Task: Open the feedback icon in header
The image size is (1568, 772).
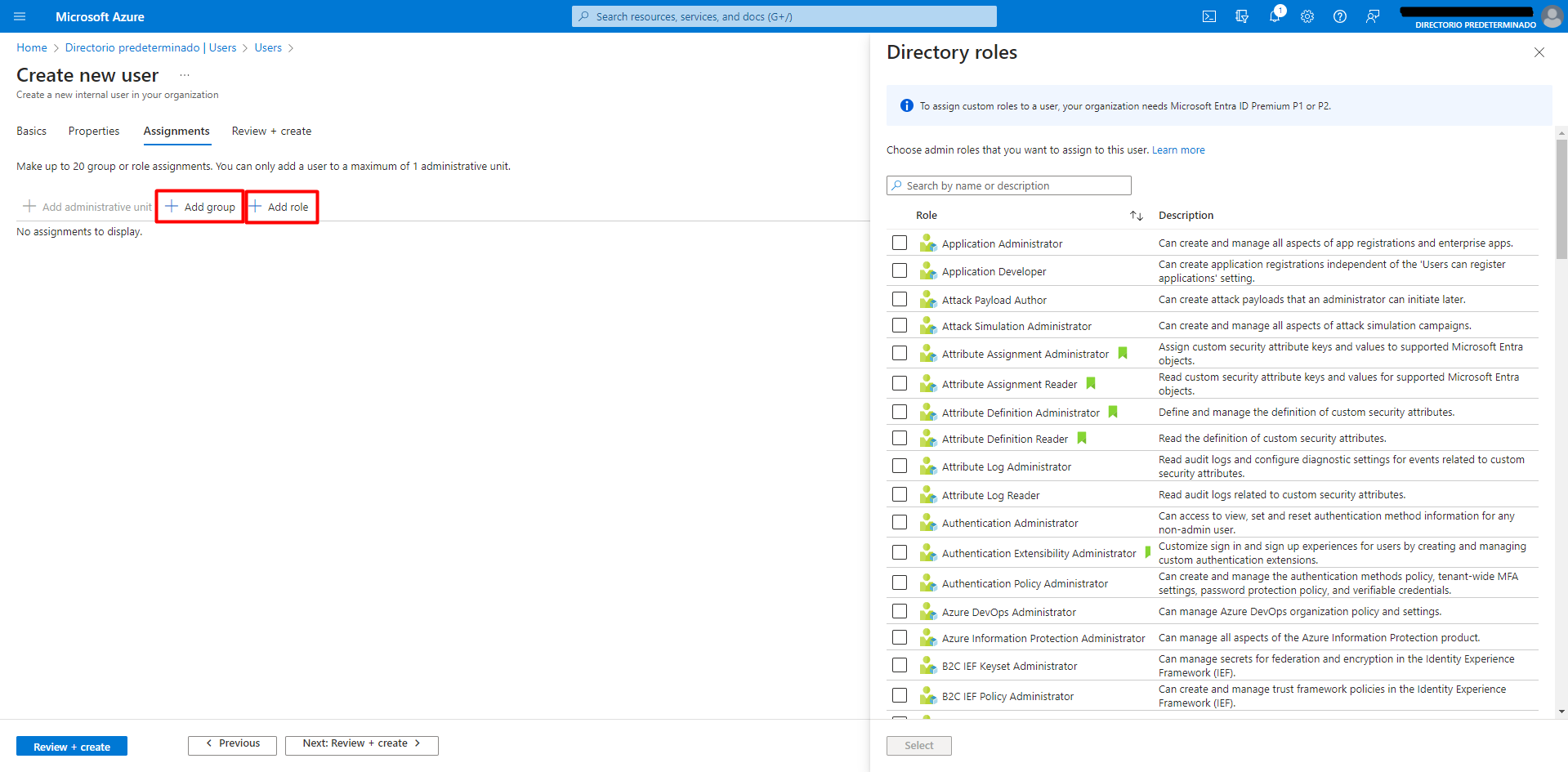Action: 1373,16
